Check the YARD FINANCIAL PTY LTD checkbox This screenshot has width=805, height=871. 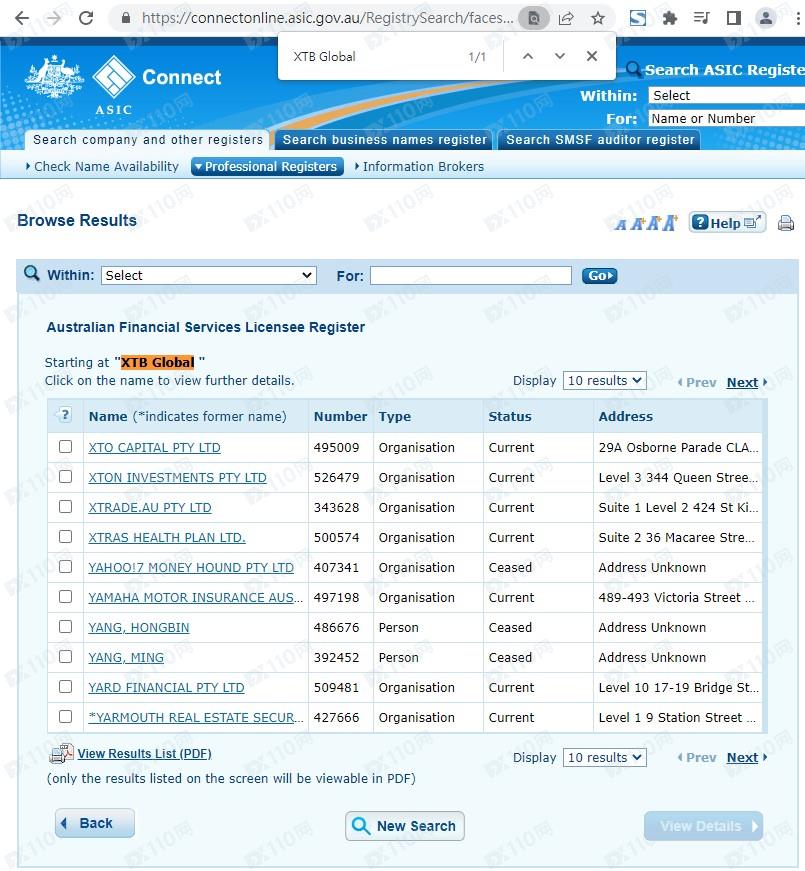(66, 687)
